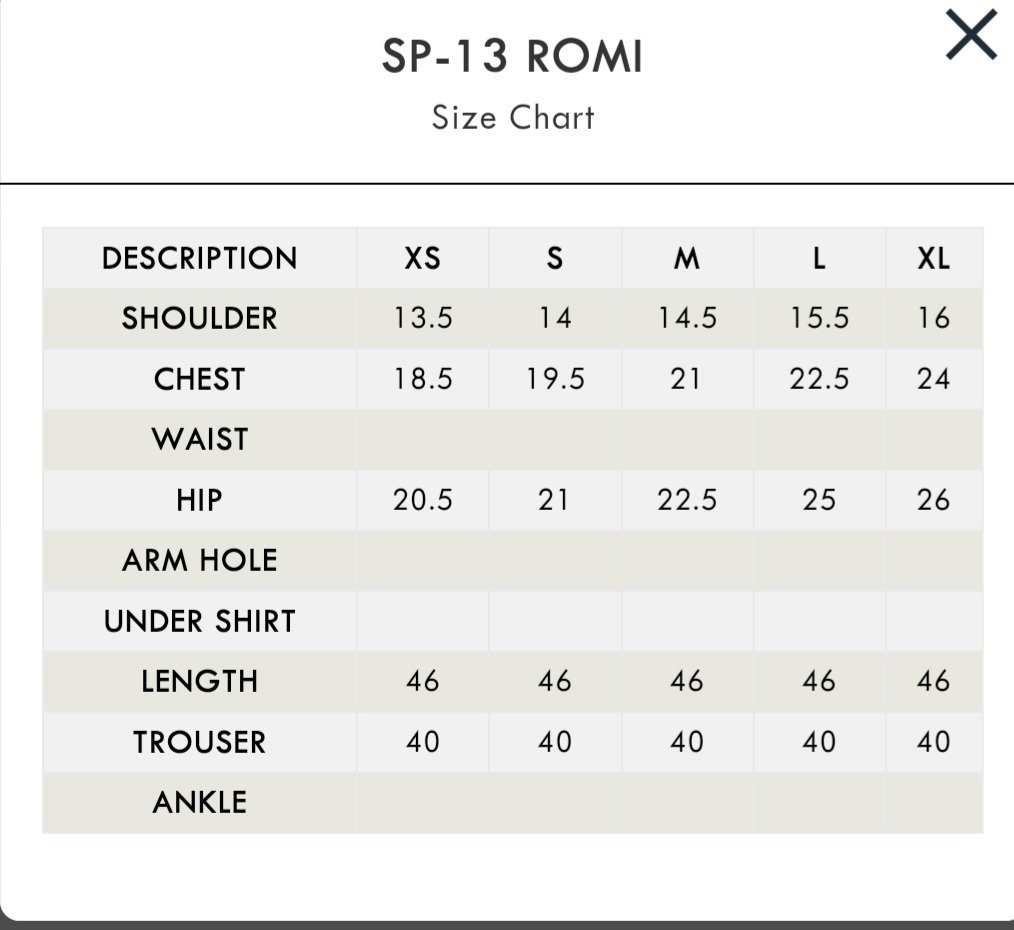Click the 26 hip value for XL
The width and height of the screenshot is (1014, 930).
[x=934, y=500]
